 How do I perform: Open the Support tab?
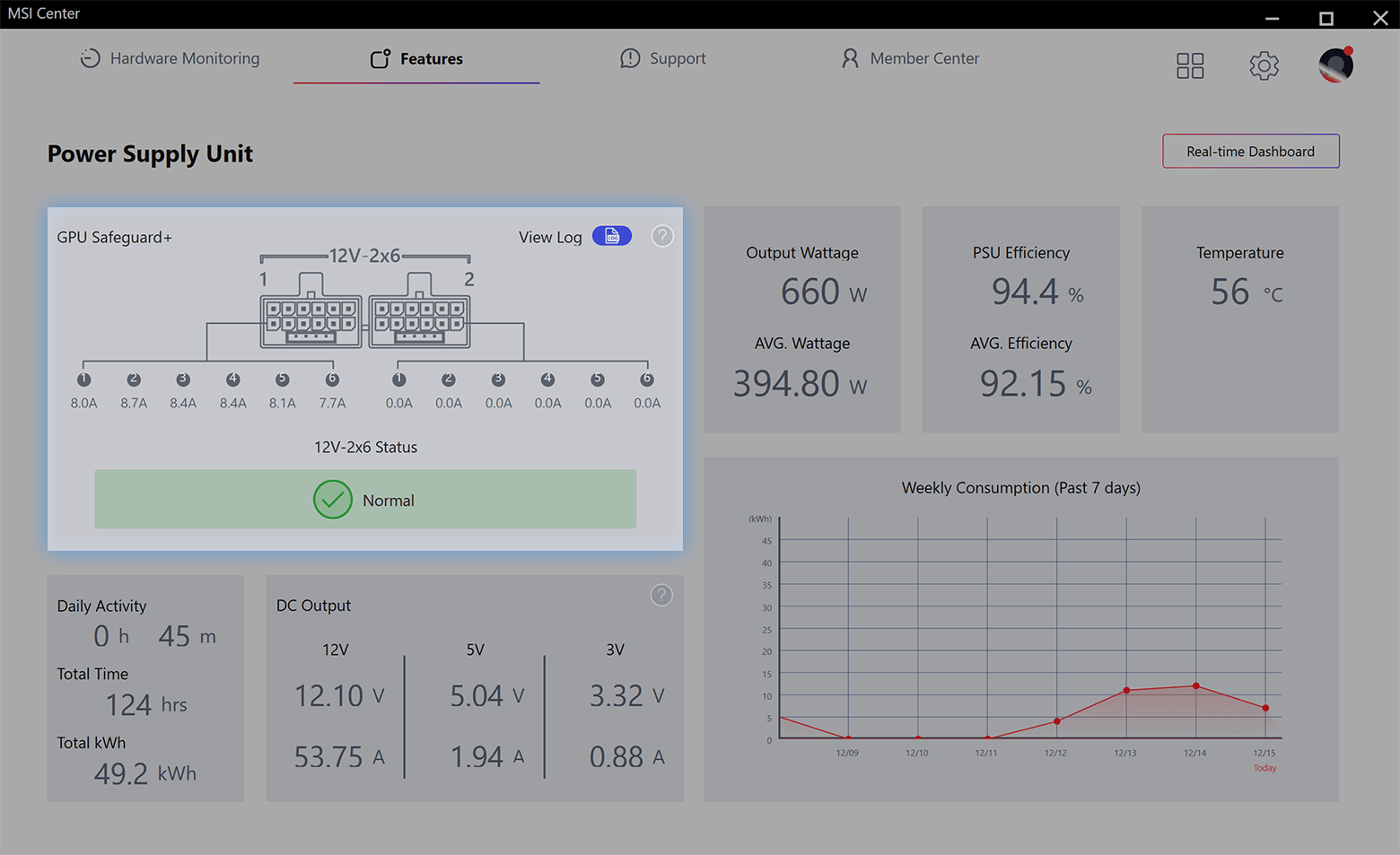coord(663,58)
